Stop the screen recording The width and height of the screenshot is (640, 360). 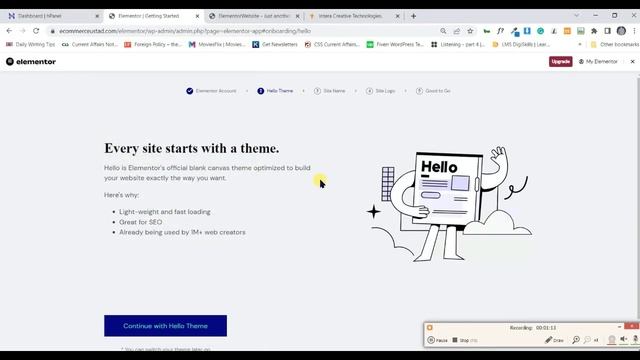[464, 340]
